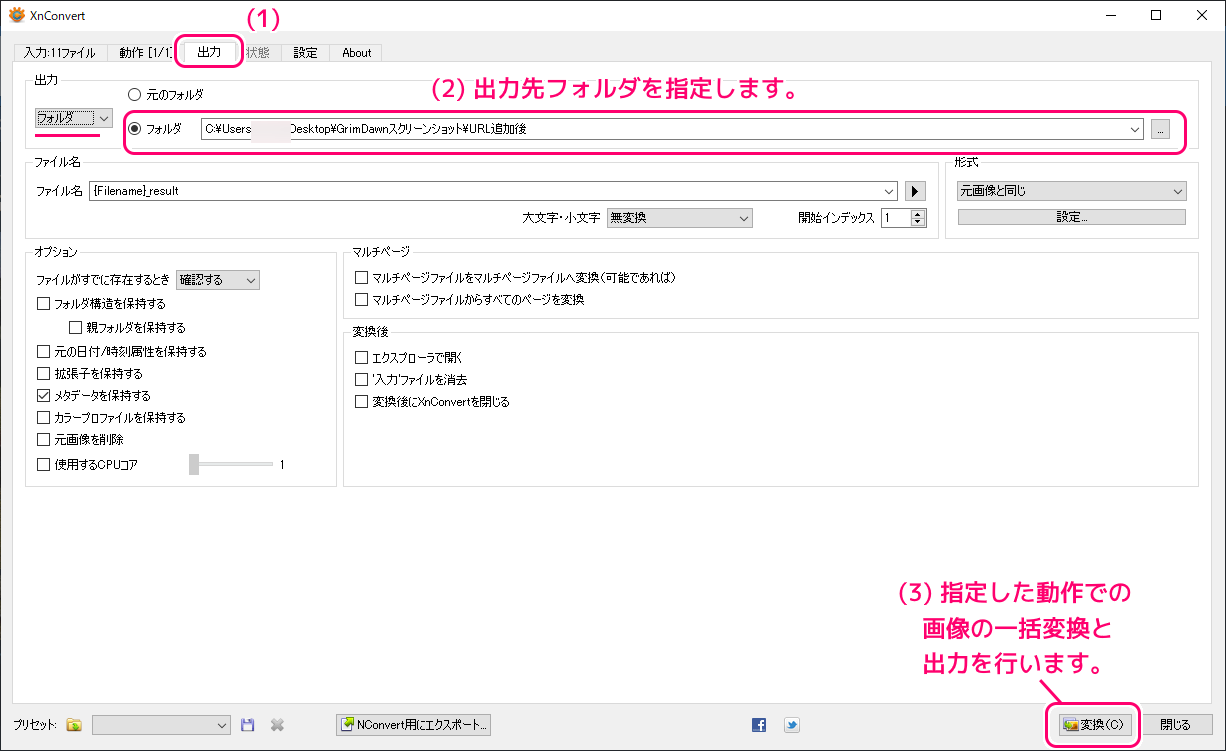Click the delete preset X icon

278,725
